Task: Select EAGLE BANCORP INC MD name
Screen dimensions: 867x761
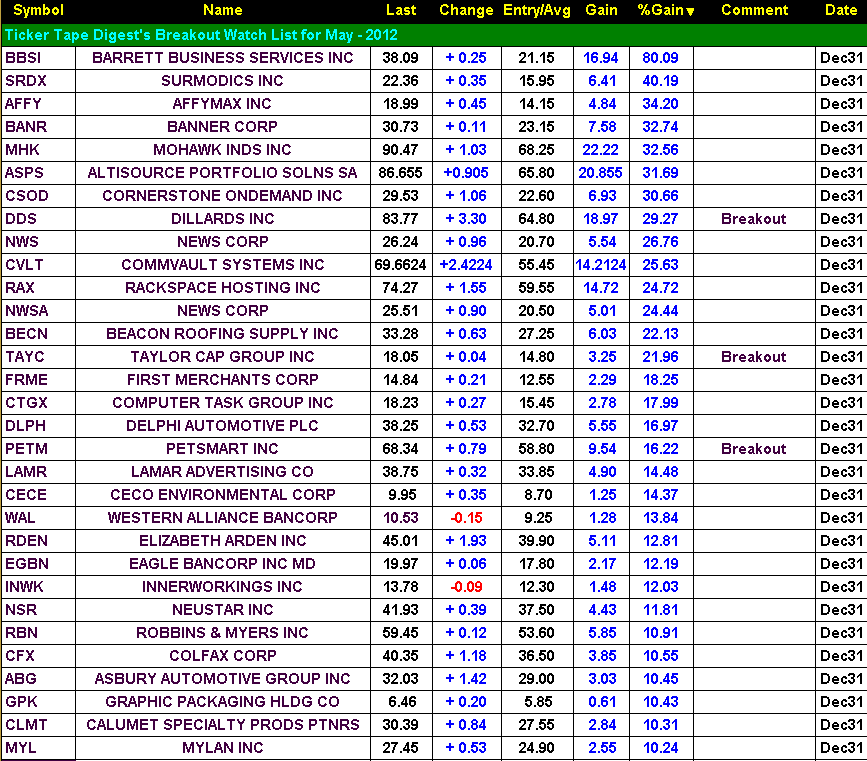Action: [x=222, y=564]
